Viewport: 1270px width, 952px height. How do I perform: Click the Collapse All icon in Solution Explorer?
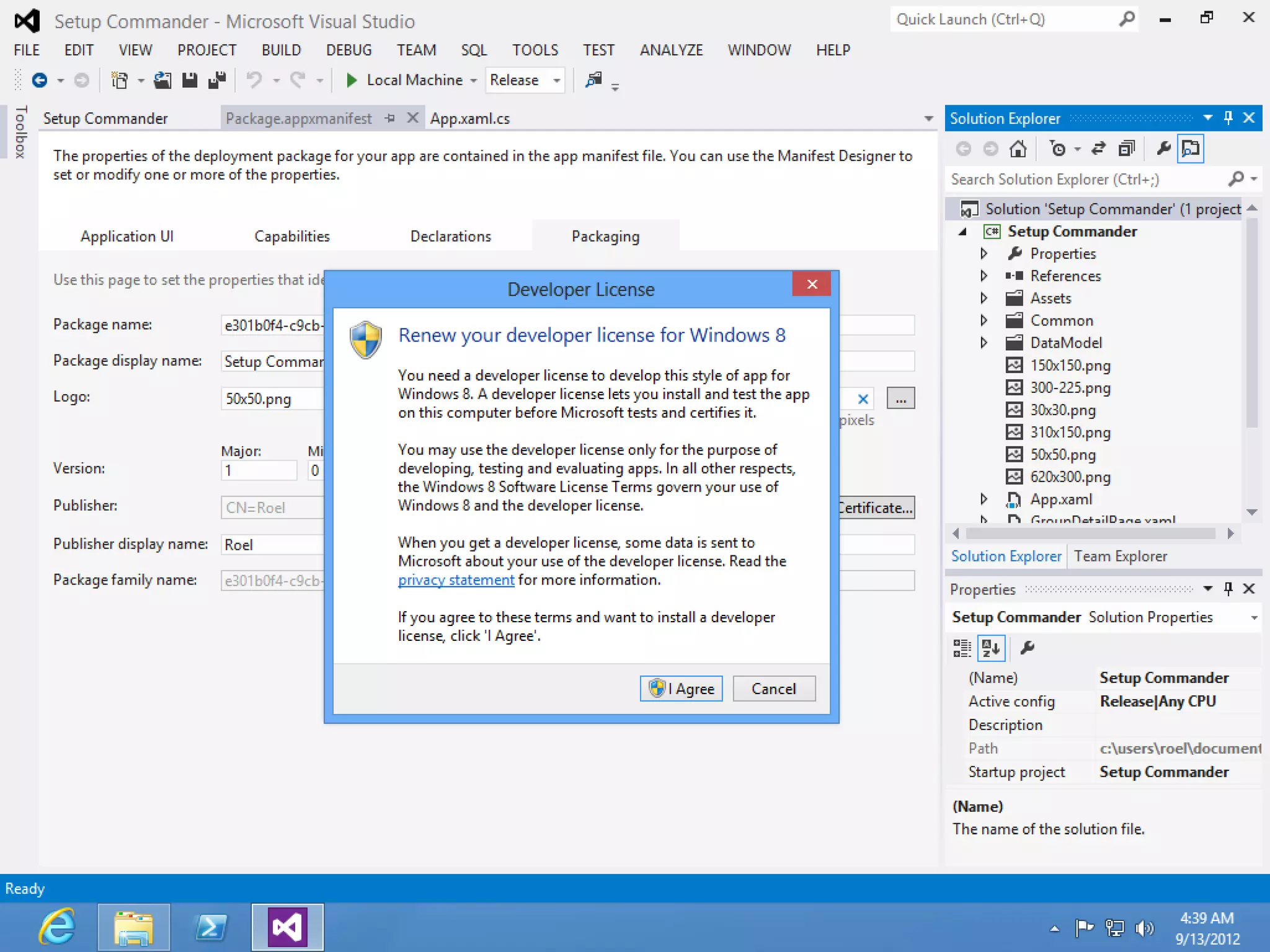pos(1126,149)
